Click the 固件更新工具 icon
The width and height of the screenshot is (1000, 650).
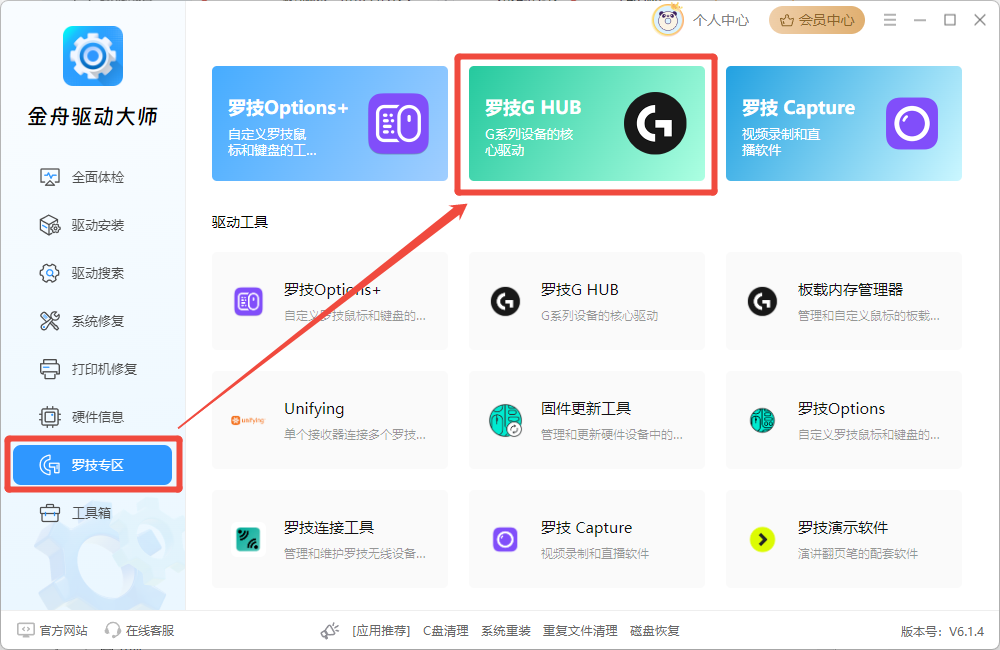point(505,420)
